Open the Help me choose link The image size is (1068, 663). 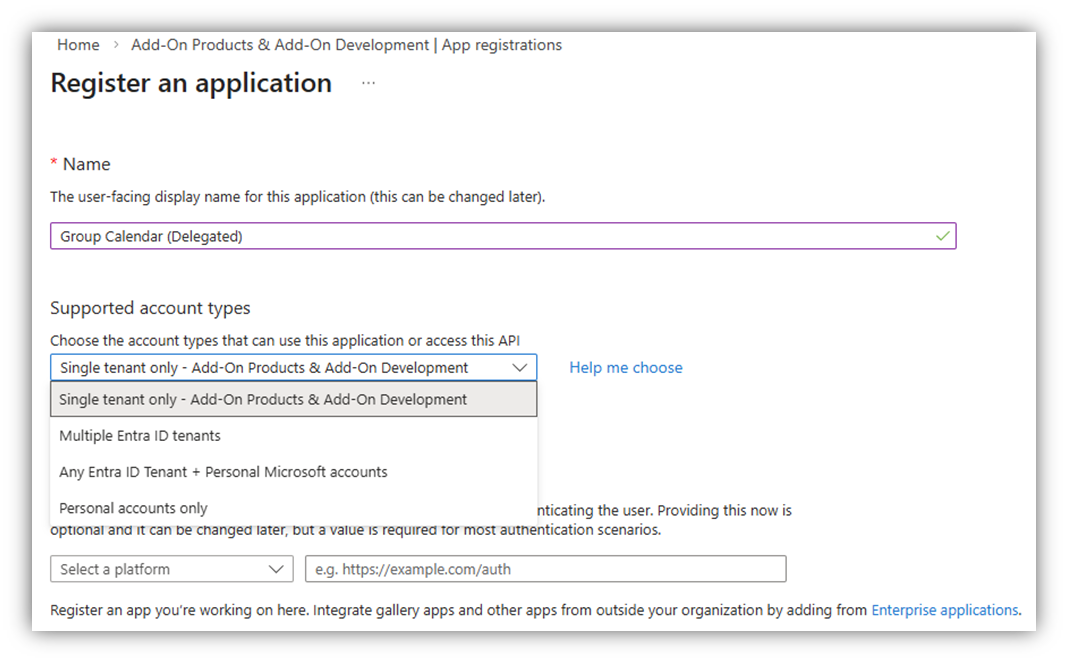click(626, 368)
